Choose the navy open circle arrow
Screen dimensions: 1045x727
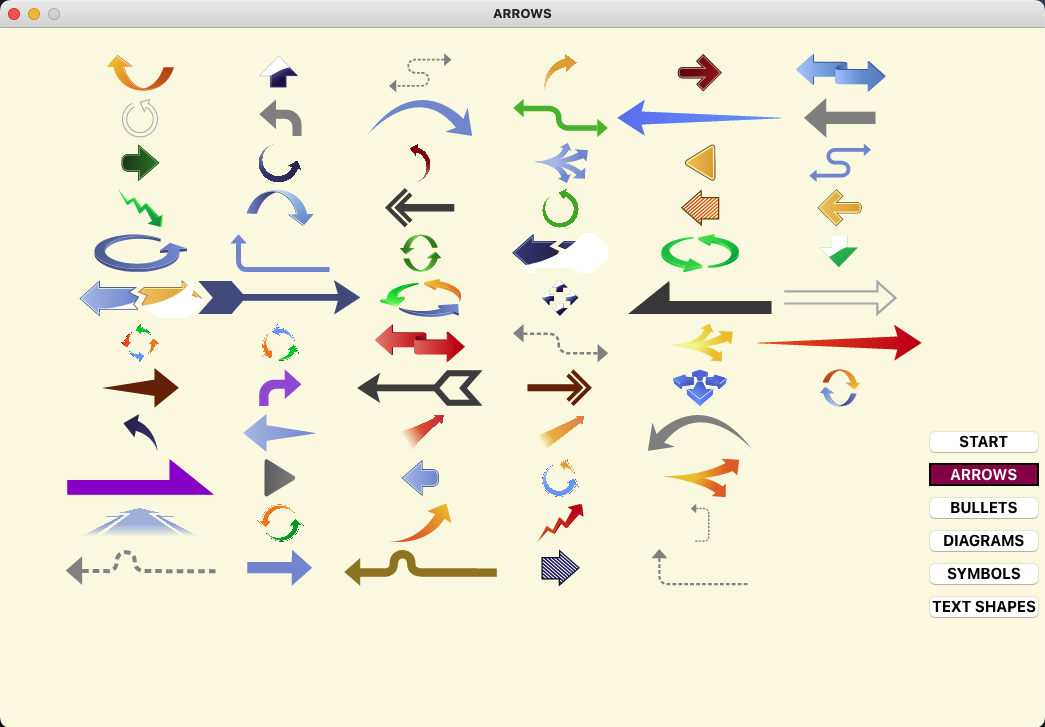point(280,163)
